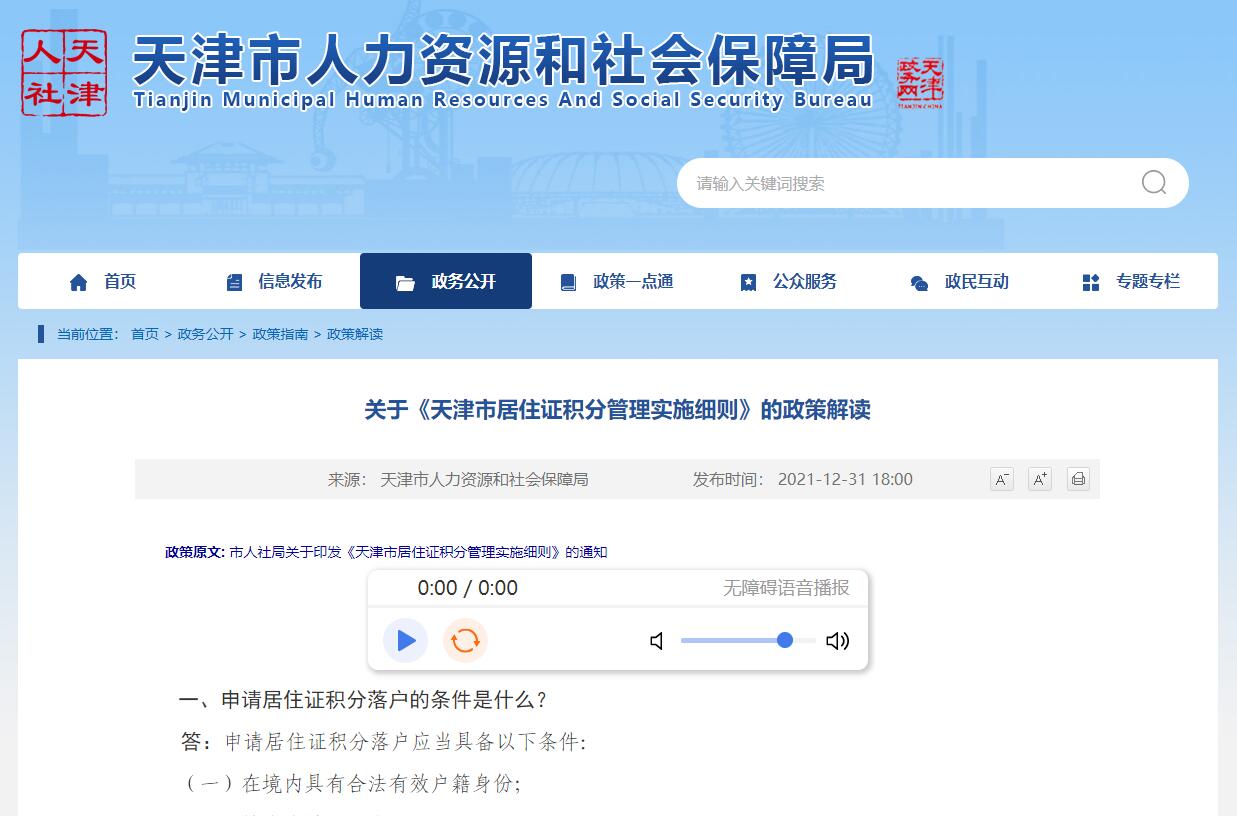The image size is (1237, 816).
Task: Open the 专题专栏 navigation tab
Action: point(1132,281)
